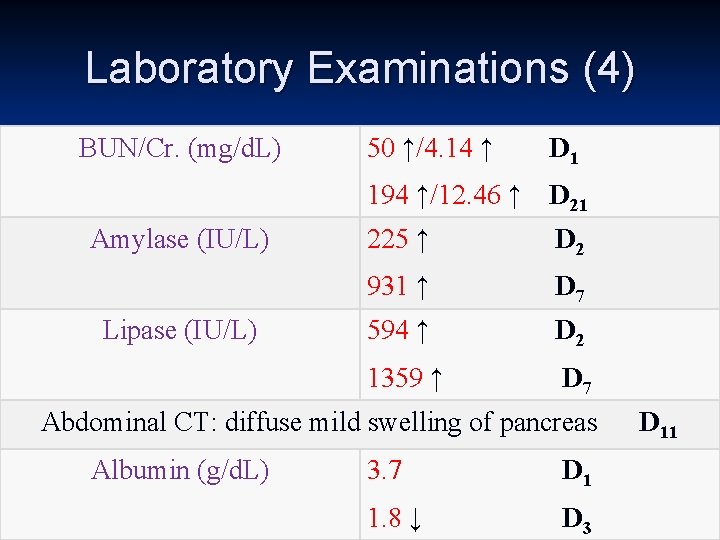This screenshot has width=720, height=540.
Task: Click the Albumin (g/dL) label
Action: click(x=180, y=471)
